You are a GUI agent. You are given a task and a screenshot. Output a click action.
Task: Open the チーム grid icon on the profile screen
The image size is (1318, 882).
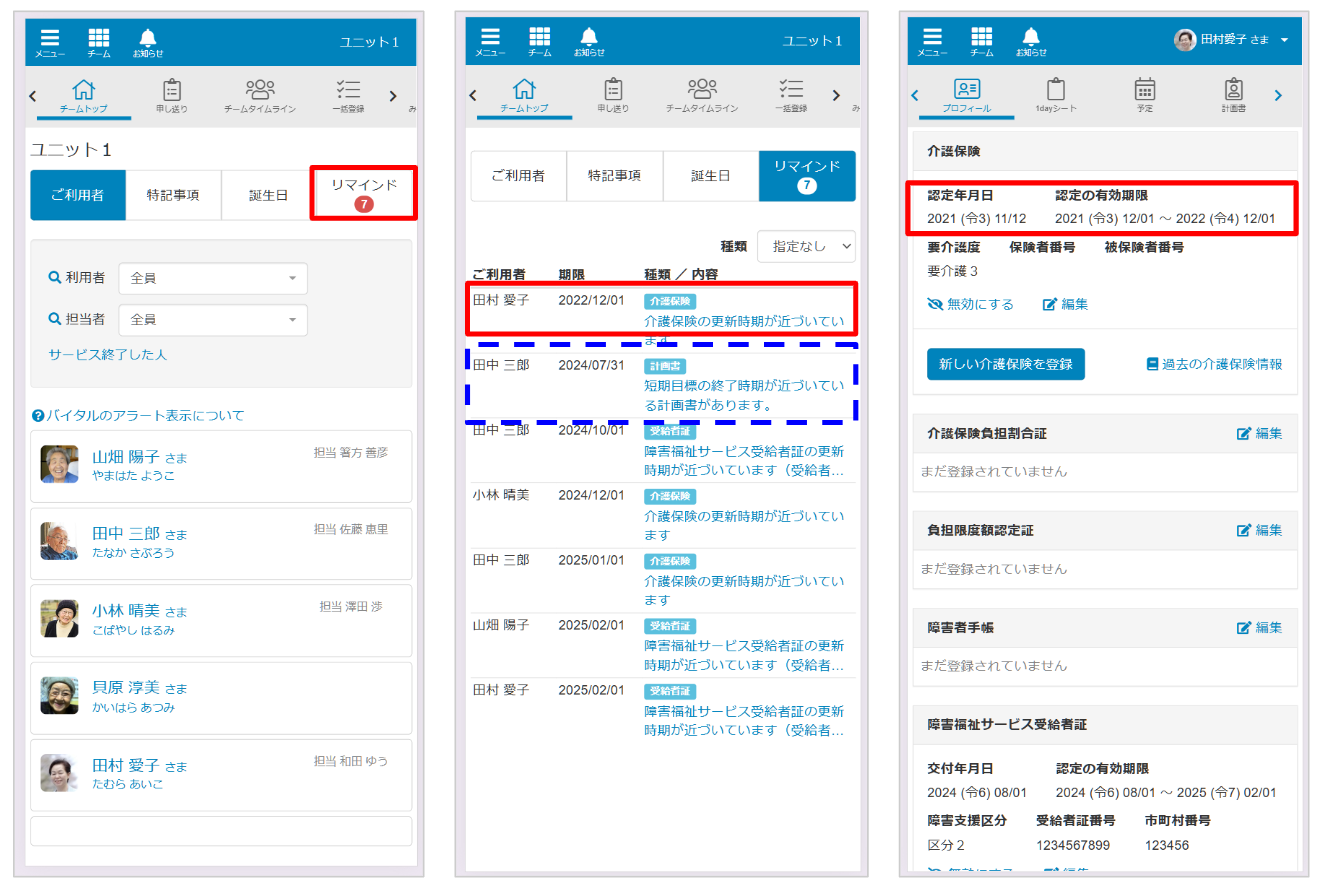(x=981, y=41)
